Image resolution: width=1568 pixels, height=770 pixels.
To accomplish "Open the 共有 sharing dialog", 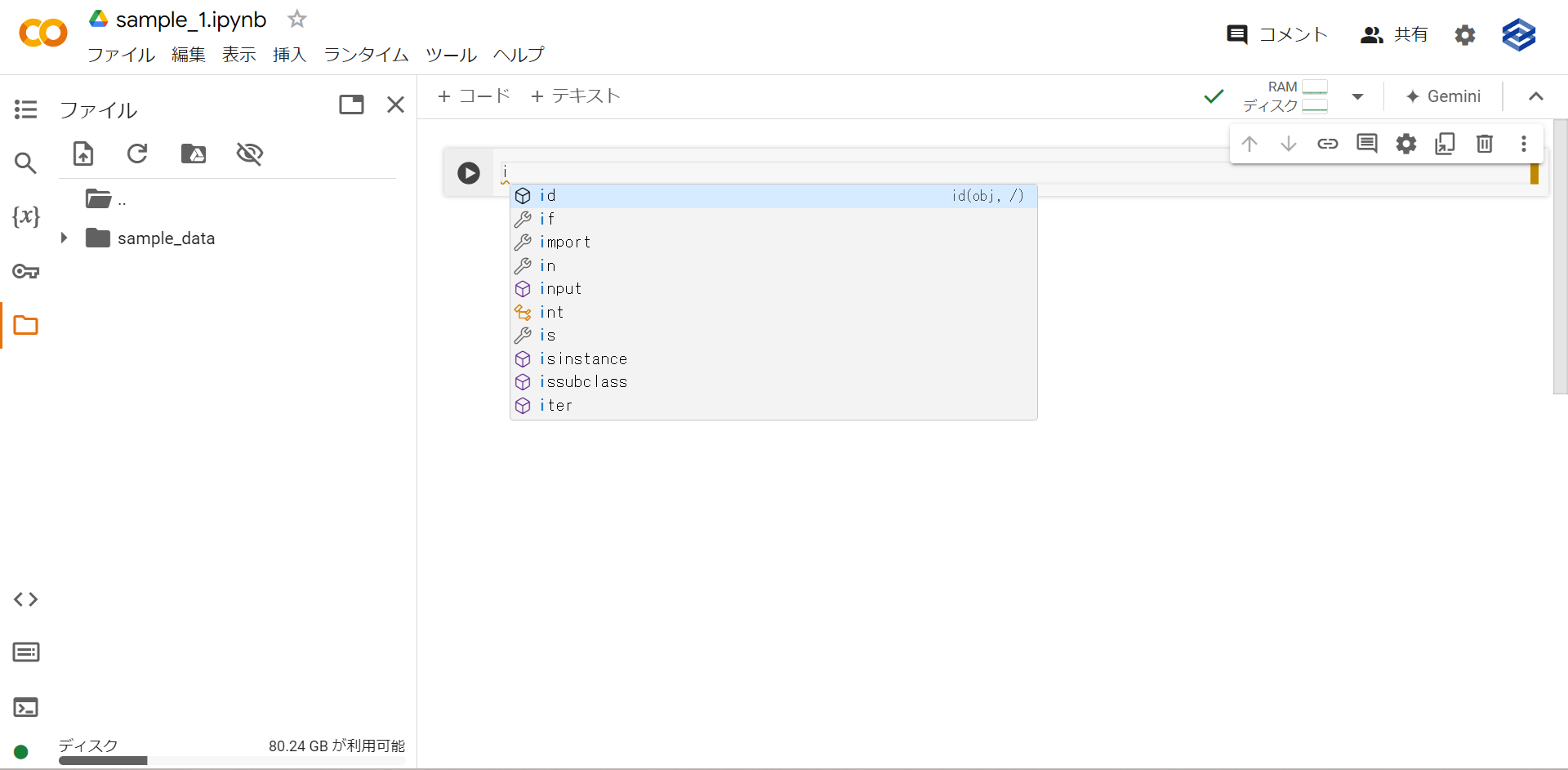I will [x=1394, y=34].
